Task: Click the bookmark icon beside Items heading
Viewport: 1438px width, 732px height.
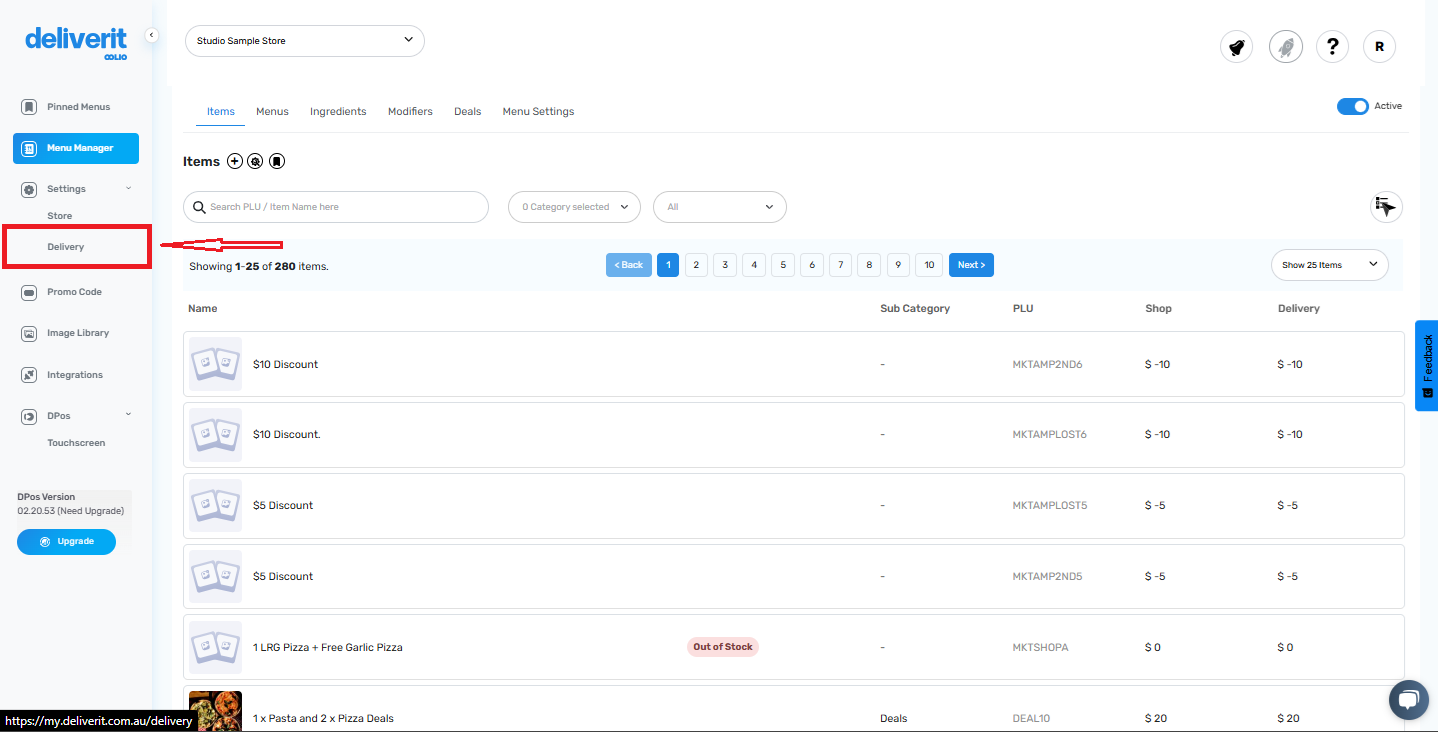Action: click(276, 160)
